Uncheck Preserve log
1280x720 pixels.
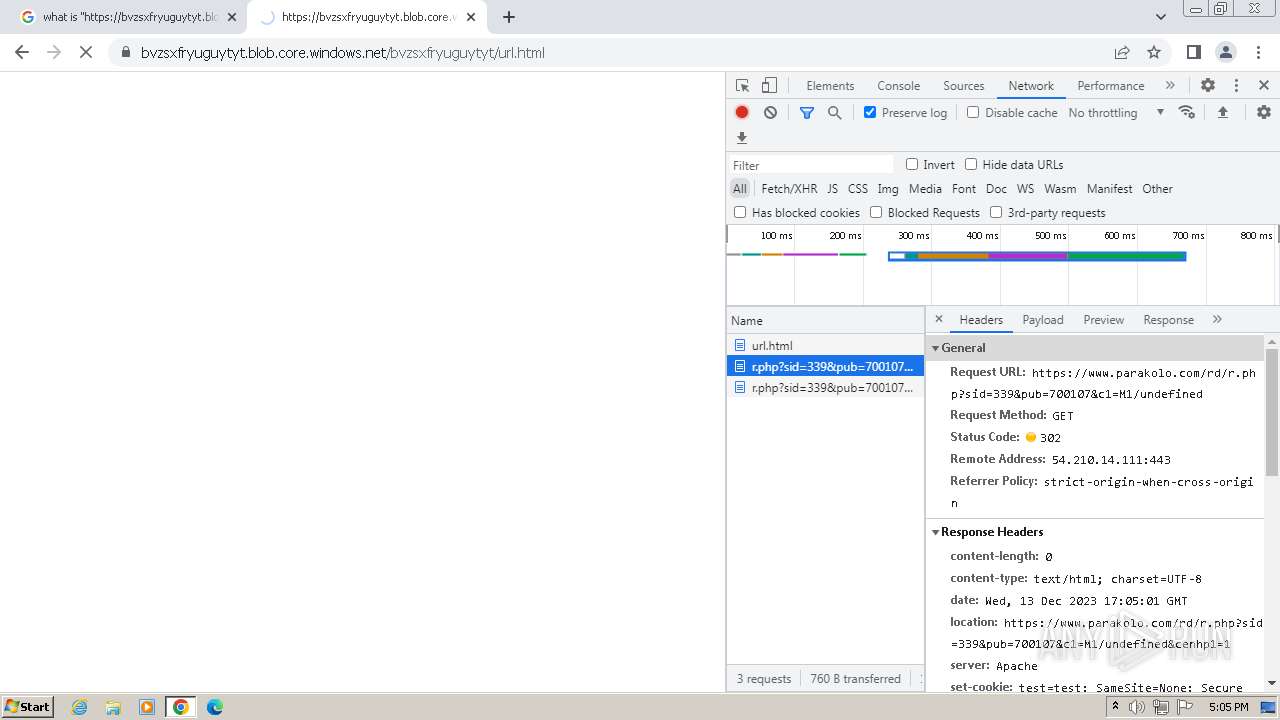click(870, 112)
